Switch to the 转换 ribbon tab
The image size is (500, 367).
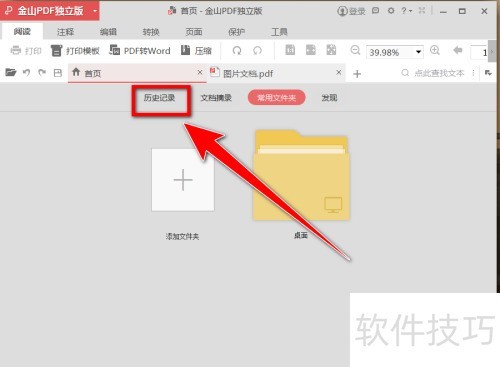(x=151, y=32)
